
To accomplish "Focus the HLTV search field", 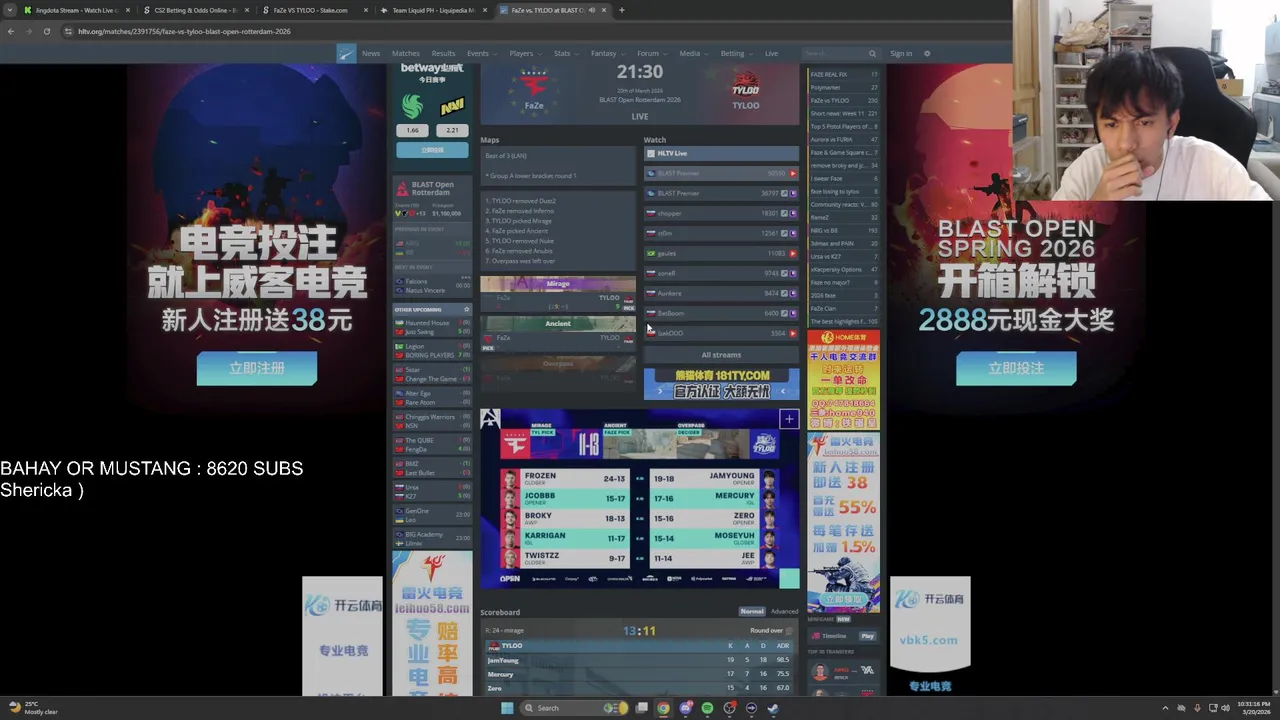I will (x=834, y=53).
